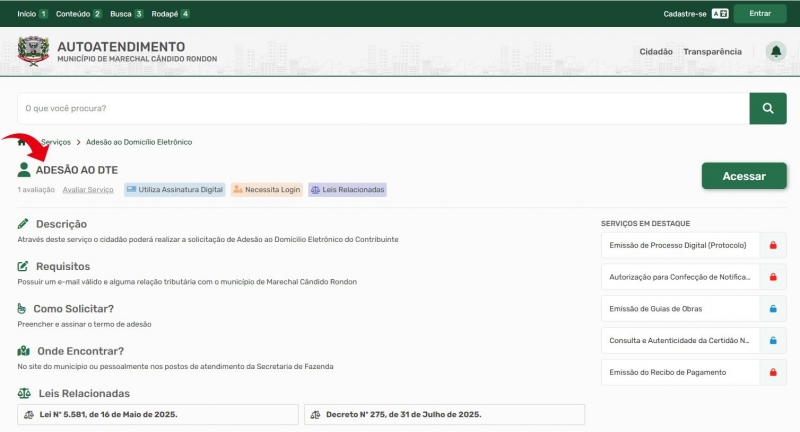Click the notification bell icon
This screenshot has height=432, width=800.
(x=775, y=52)
